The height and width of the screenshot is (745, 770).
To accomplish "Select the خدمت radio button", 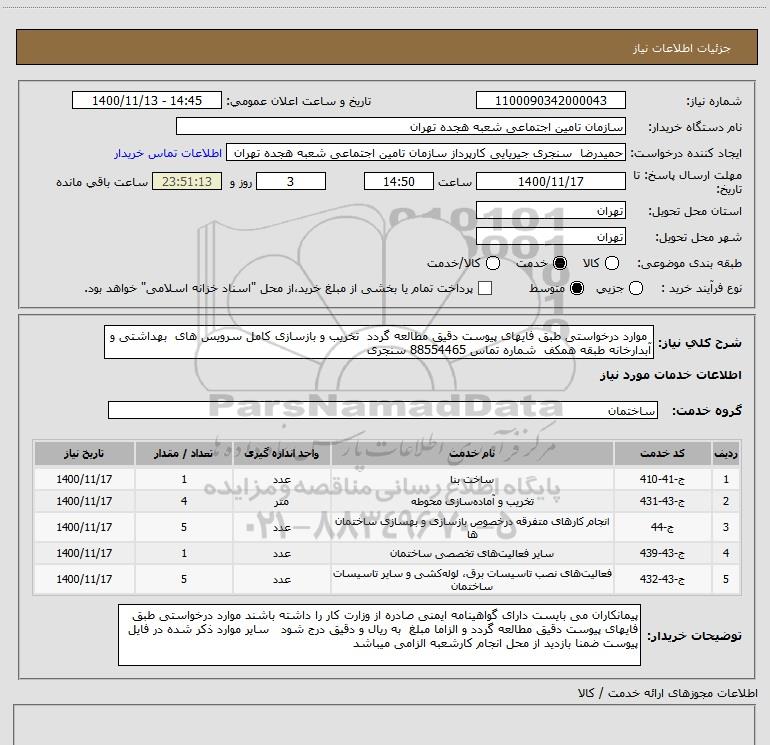I will click(560, 263).
